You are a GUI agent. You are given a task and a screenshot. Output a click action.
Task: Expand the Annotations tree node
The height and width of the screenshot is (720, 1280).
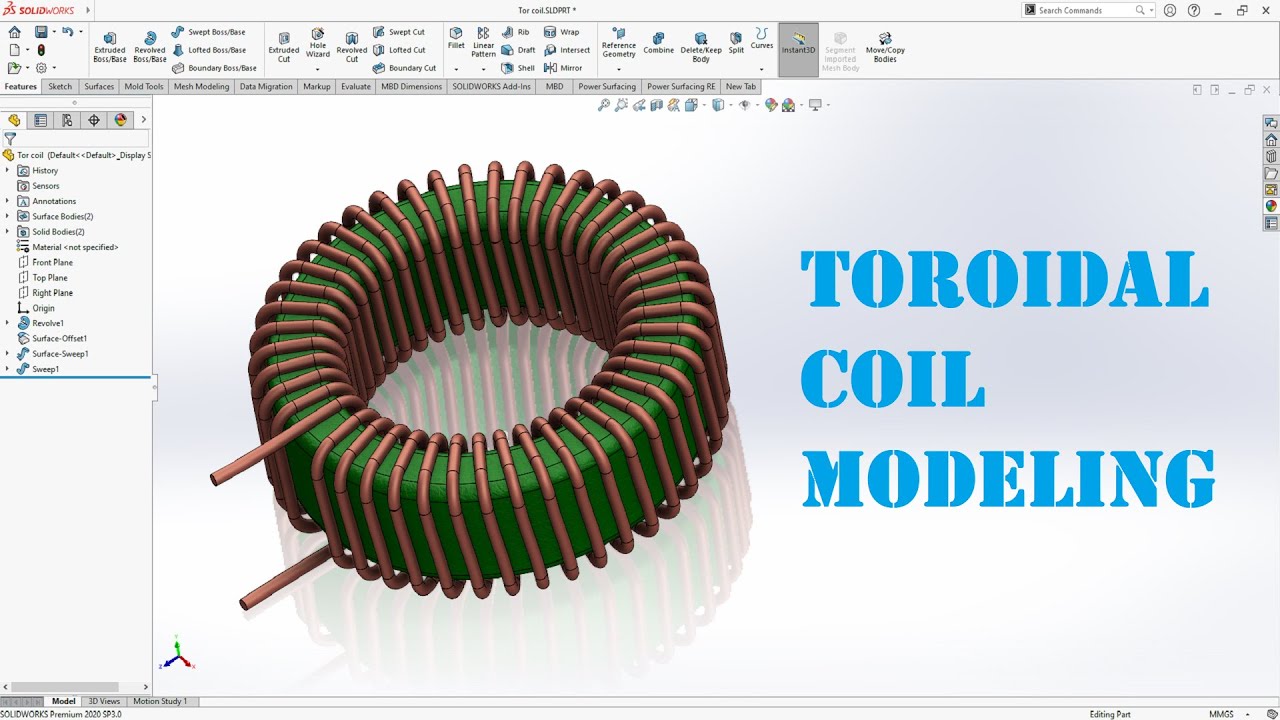click(8, 201)
